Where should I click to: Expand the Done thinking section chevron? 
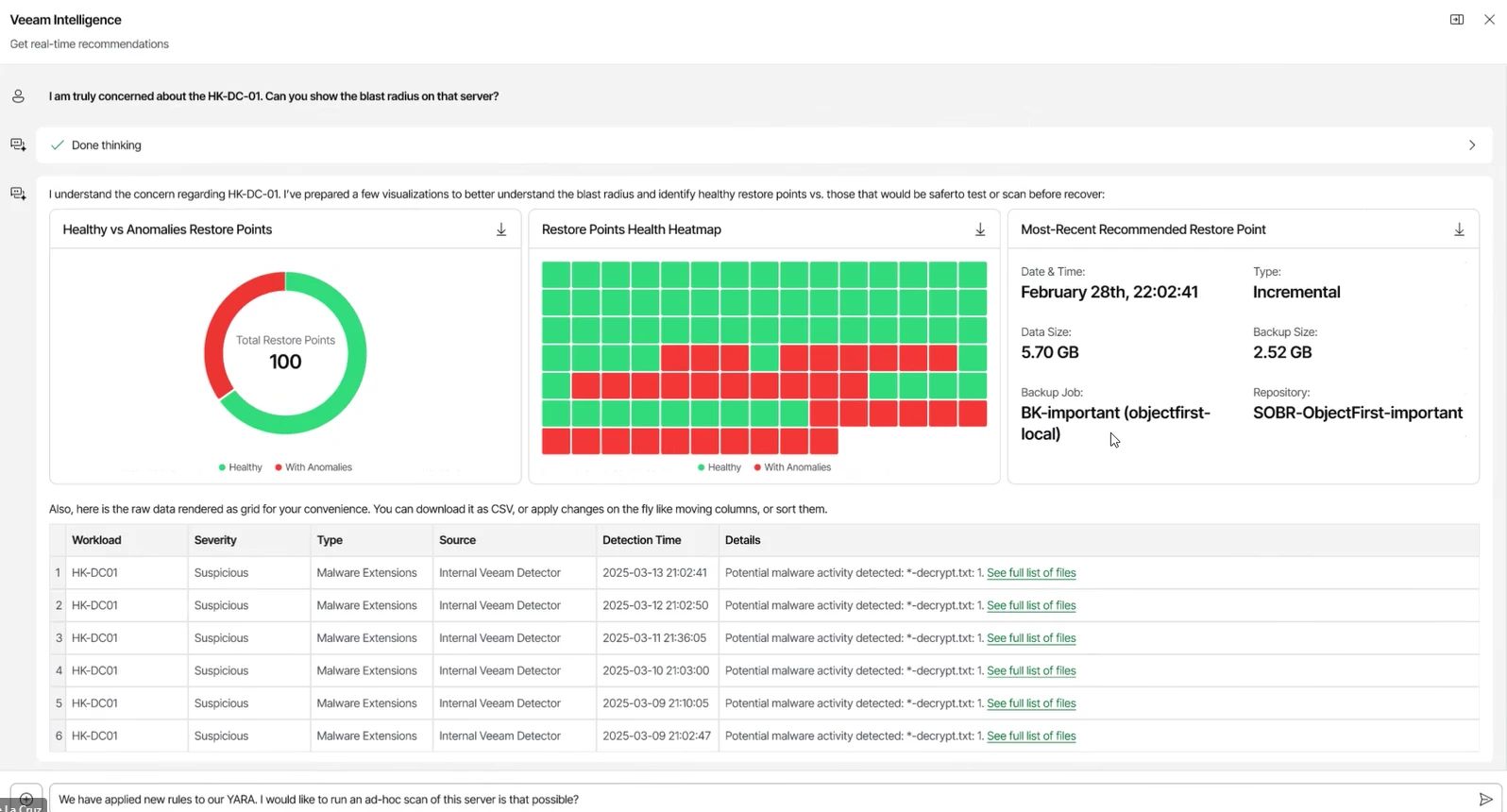[1471, 145]
